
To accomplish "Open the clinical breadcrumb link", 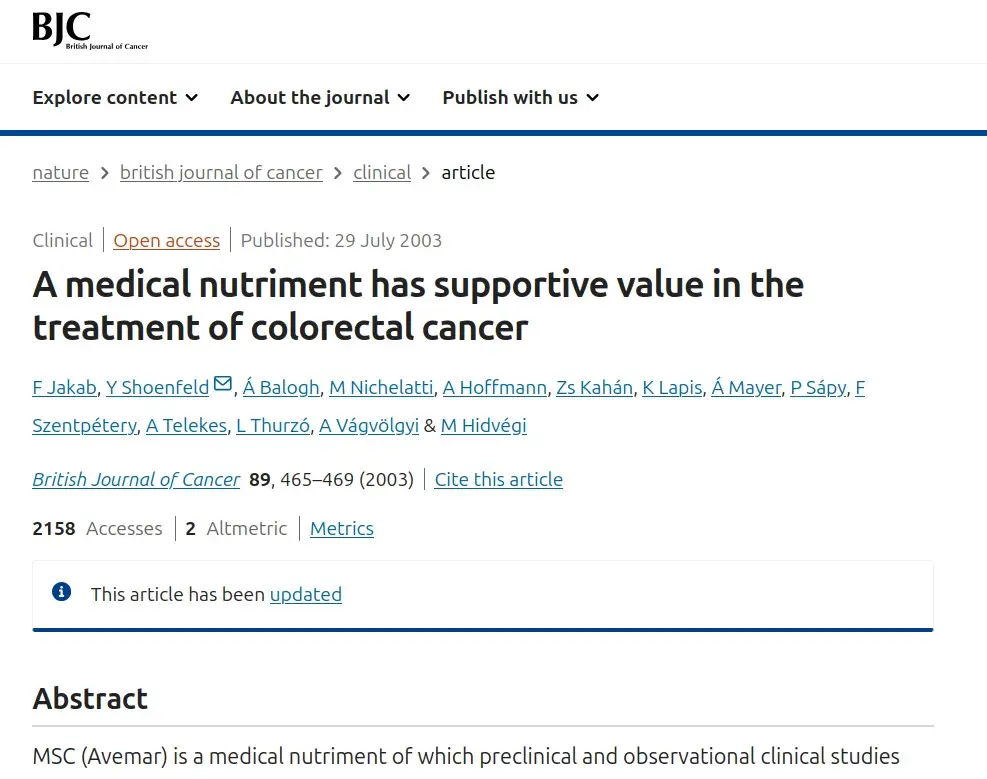I will [382, 172].
